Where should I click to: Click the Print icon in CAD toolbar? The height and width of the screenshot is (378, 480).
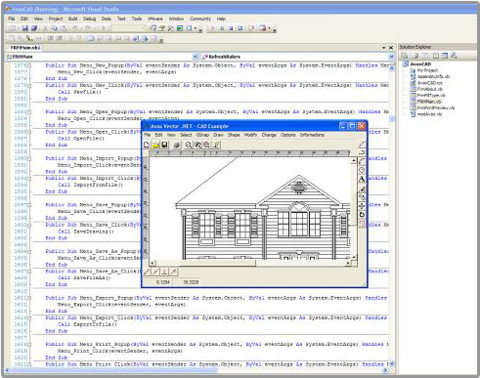click(177, 145)
